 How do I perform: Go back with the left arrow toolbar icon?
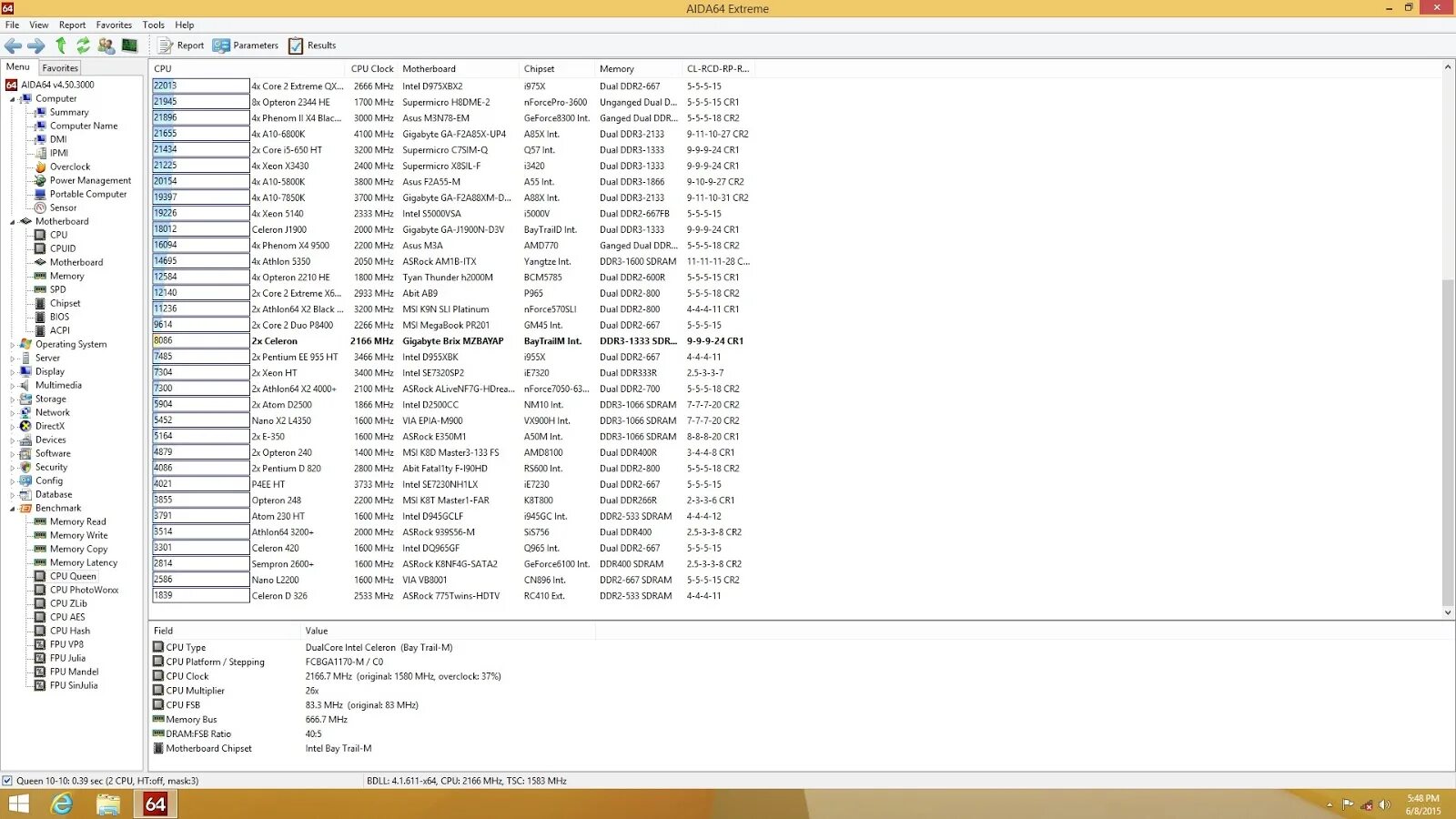coord(14,45)
